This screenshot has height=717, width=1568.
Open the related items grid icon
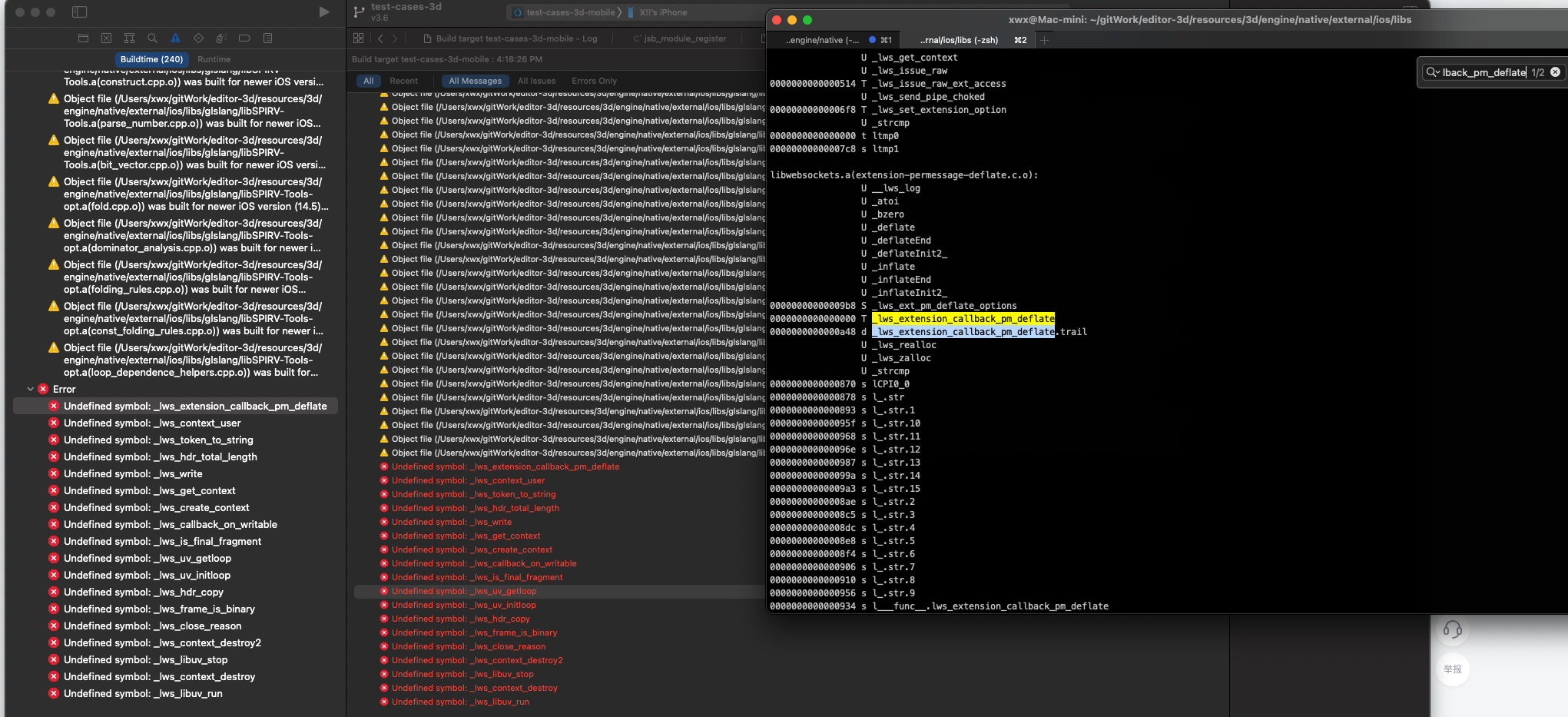pyautogui.click(x=359, y=38)
